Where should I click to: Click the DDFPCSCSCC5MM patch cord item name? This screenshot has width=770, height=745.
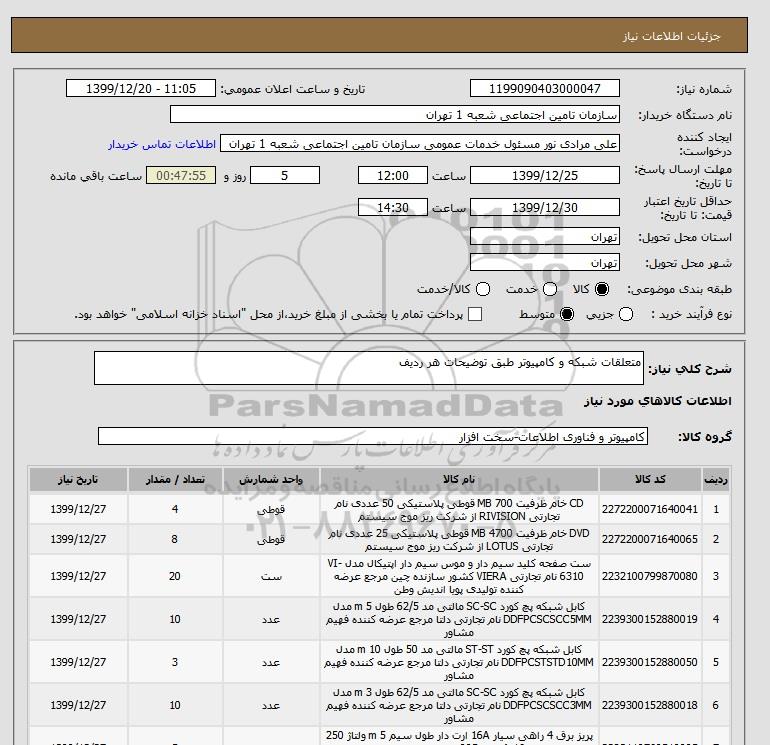[x=459, y=619]
